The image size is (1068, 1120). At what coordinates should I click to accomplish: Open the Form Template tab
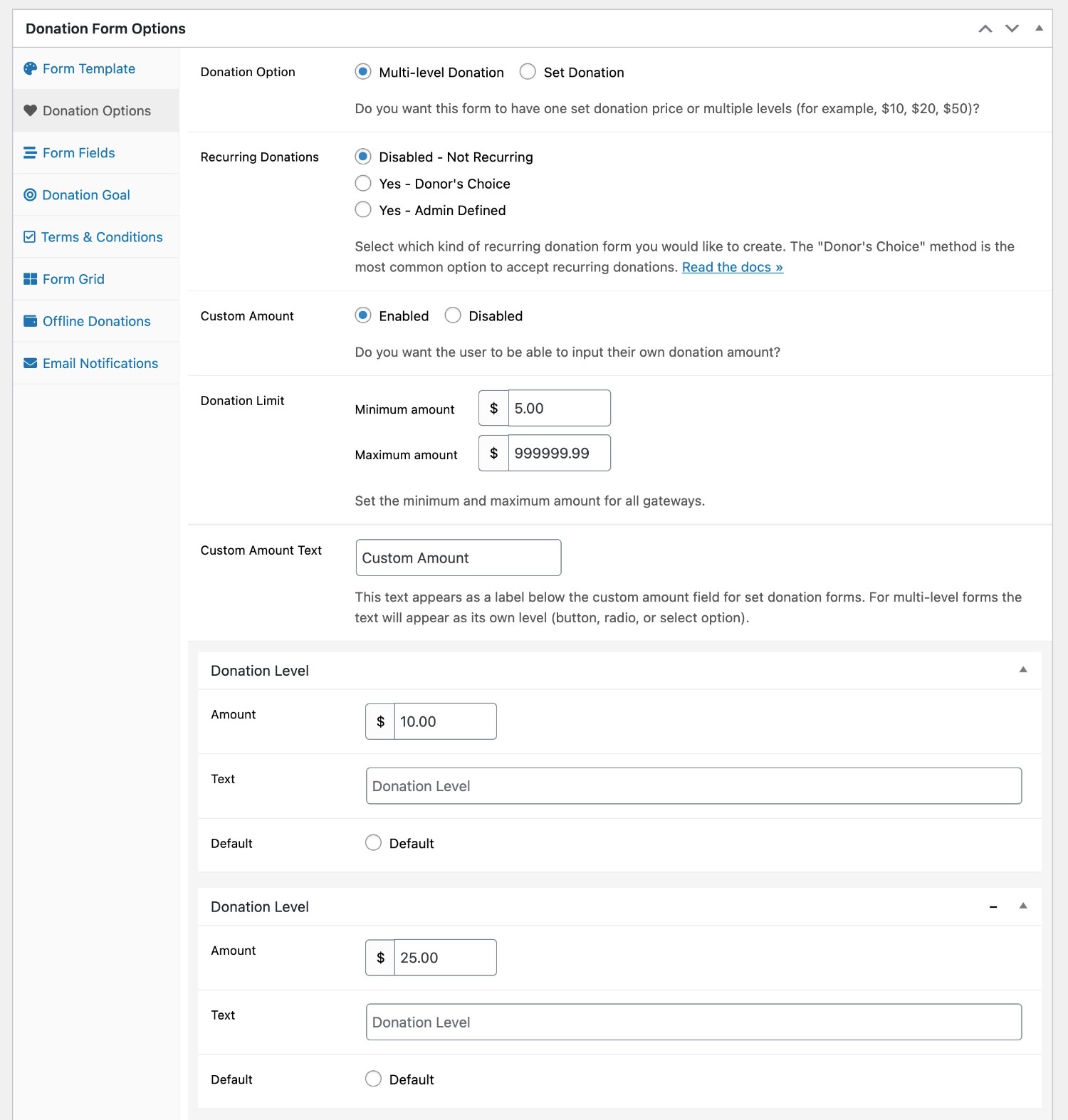click(x=95, y=68)
